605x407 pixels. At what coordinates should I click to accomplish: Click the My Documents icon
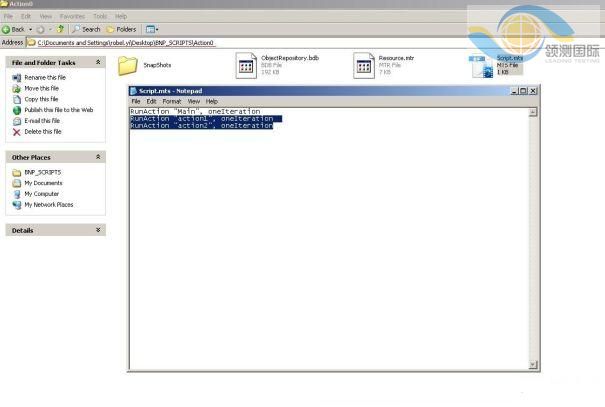pyautogui.click(x=17, y=183)
